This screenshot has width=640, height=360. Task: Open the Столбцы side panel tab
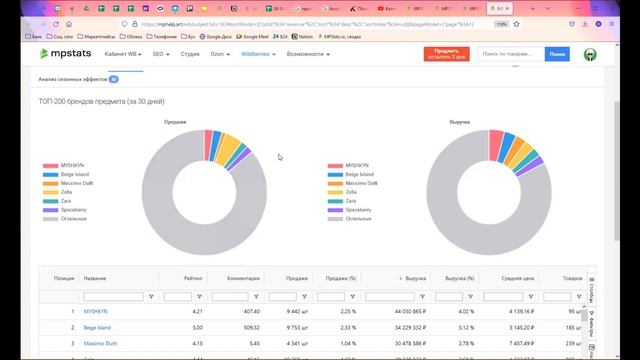coord(591,290)
